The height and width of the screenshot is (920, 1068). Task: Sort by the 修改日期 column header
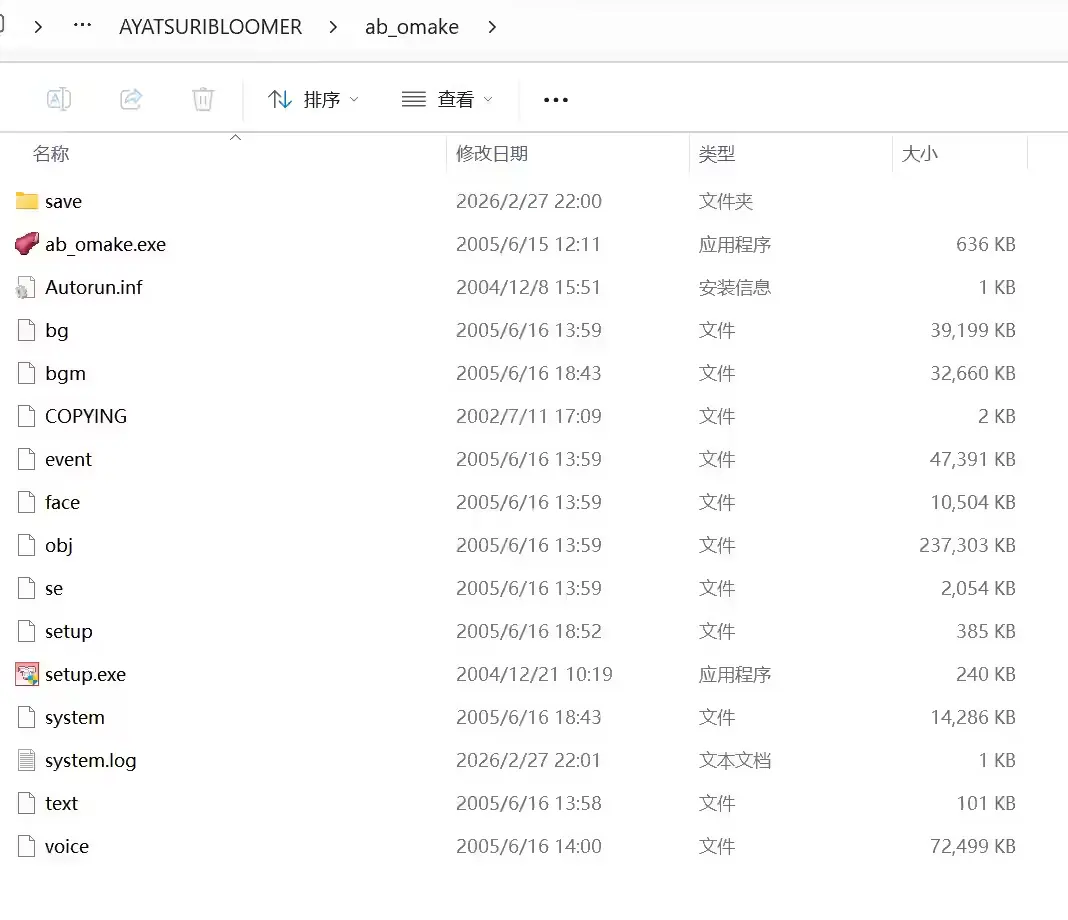(492, 154)
